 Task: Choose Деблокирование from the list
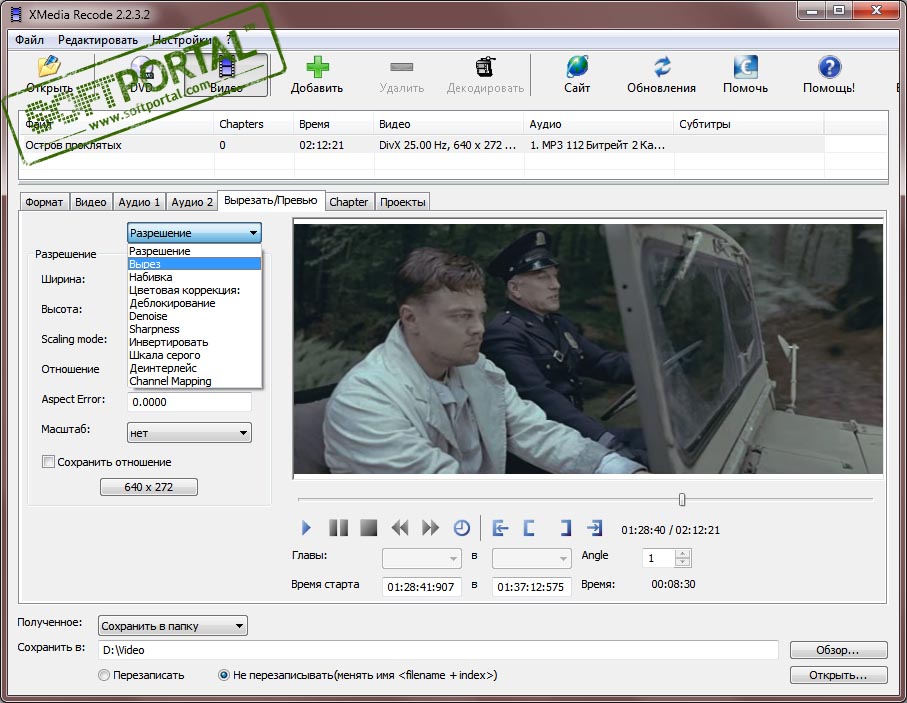click(194, 303)
